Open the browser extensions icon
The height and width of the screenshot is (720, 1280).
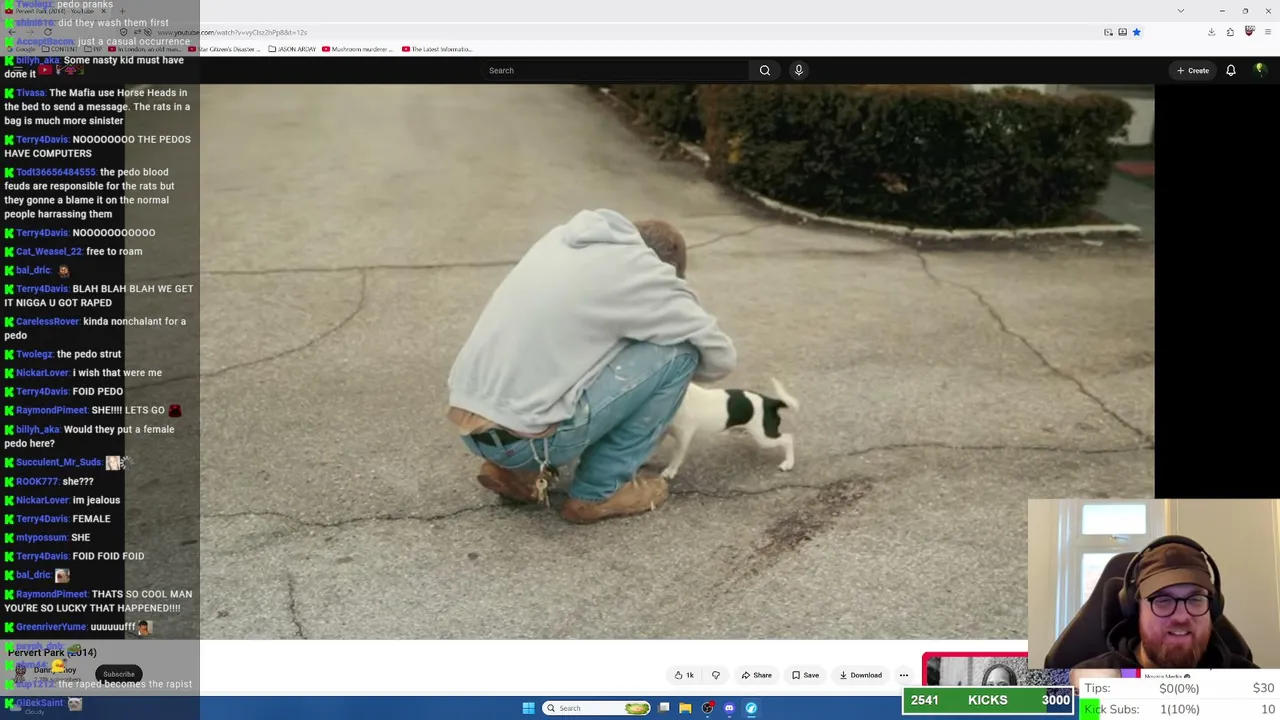tap(1230, 32)
